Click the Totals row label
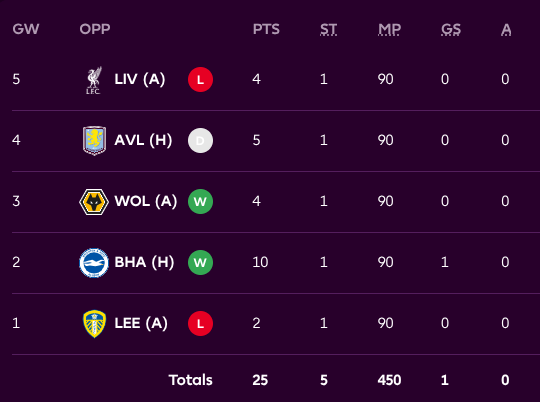Image resolution: width=540 pixels, height=402 pixels. click(190, 380)
